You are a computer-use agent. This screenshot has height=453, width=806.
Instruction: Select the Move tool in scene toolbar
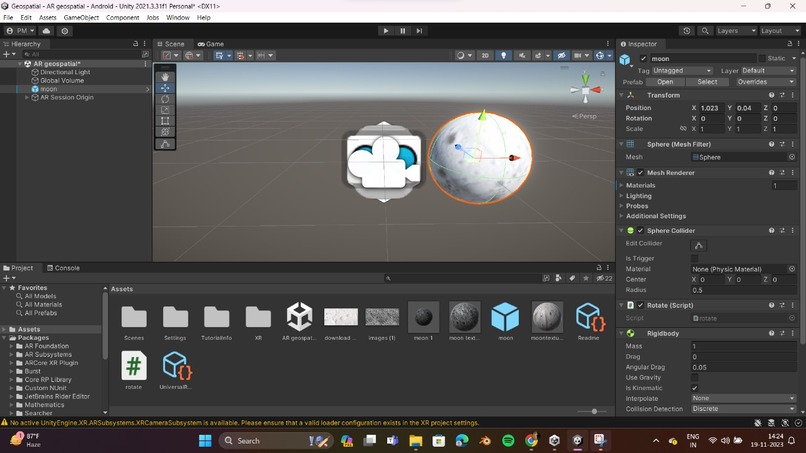165,88
